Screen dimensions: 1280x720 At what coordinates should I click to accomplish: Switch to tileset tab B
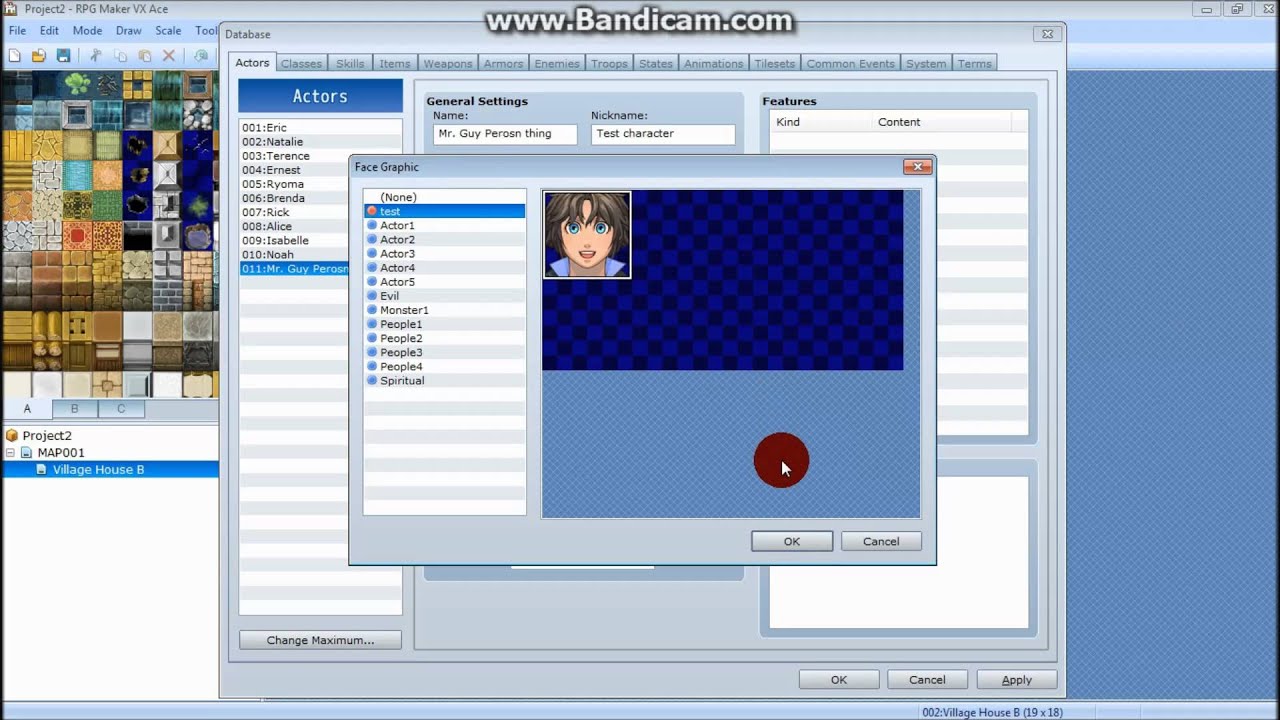pyautogui.click(x=74, y=408)
